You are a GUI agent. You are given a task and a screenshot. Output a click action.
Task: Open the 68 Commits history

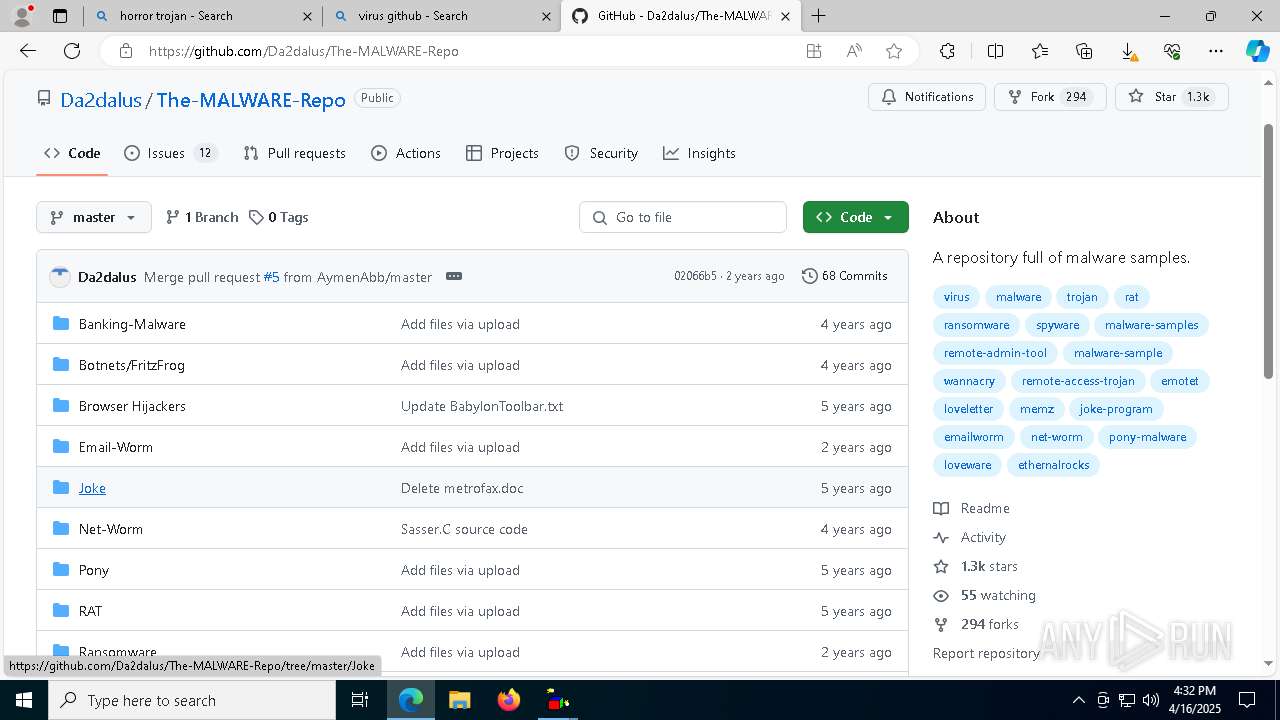(x=845, y=276)
